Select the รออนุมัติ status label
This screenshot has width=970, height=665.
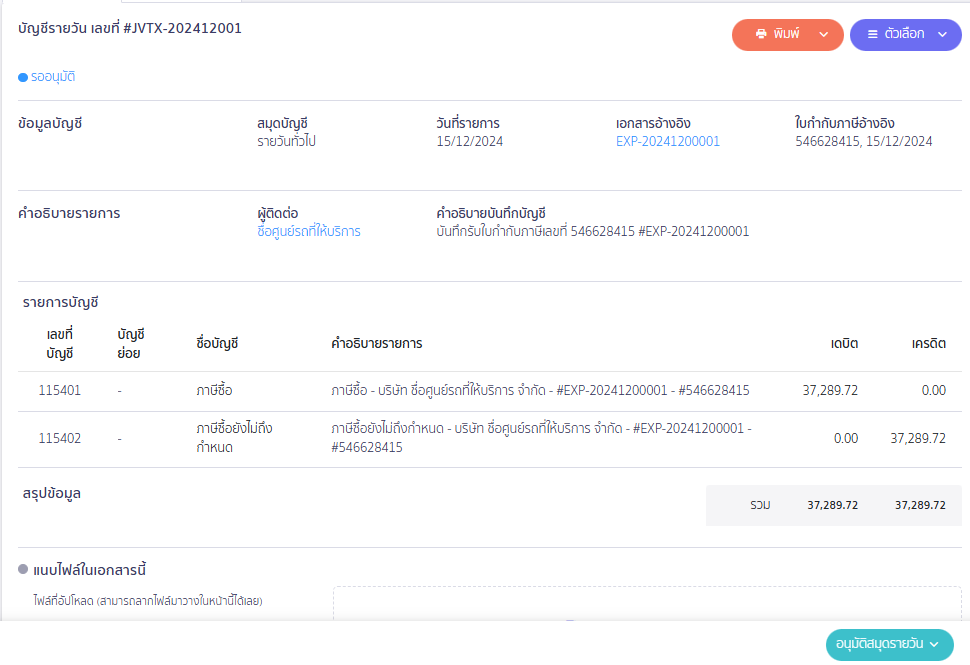click(53, 77)
